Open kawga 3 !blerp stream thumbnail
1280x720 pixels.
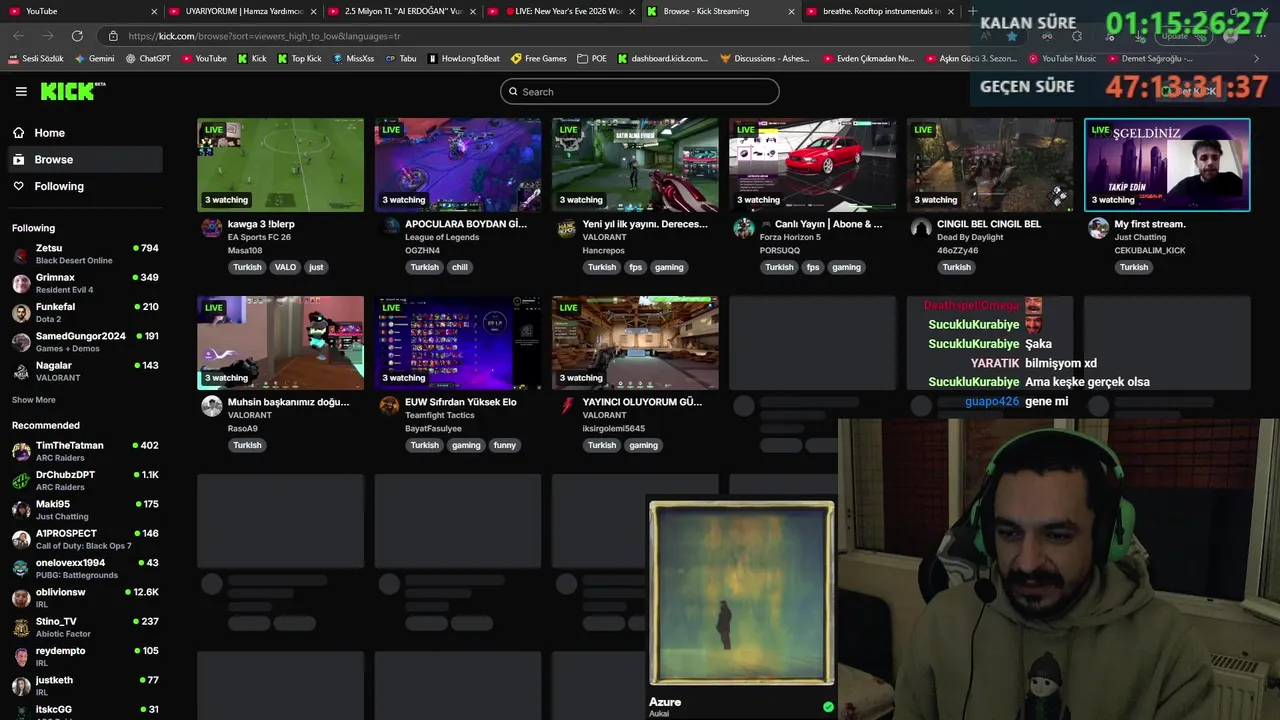[x=280, y=165]
